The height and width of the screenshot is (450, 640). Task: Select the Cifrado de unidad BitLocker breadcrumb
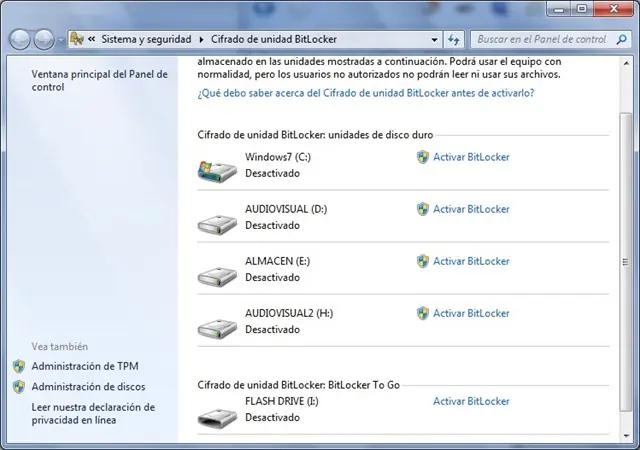click(273, 39)
